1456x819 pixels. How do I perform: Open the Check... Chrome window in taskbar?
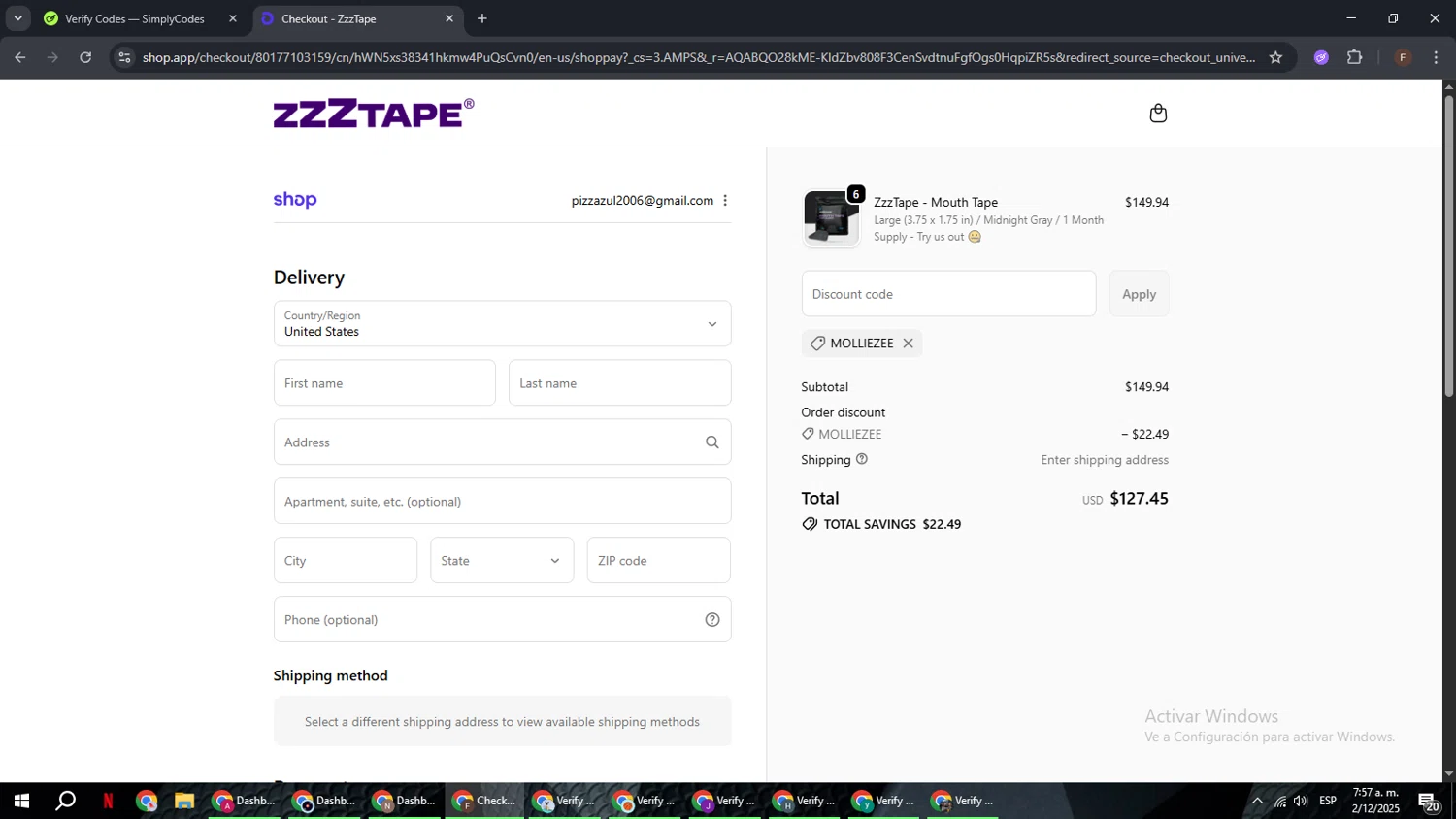pyautogui.click(x=484, y=801)
